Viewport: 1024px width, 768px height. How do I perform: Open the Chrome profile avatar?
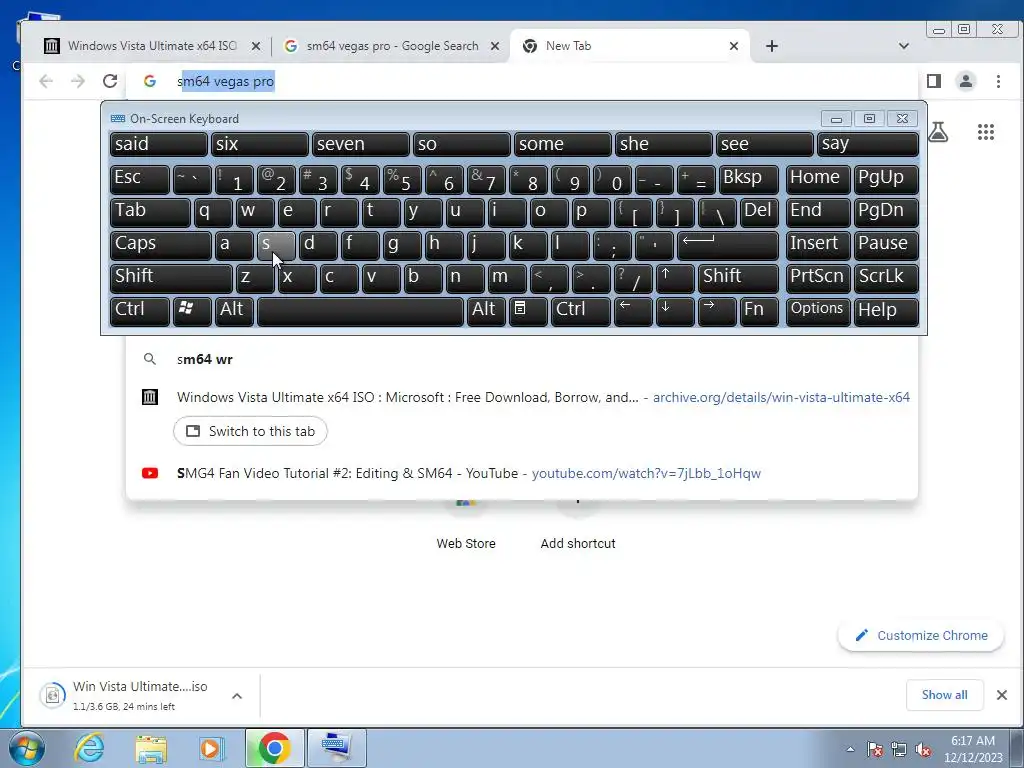tap(966, 81)
